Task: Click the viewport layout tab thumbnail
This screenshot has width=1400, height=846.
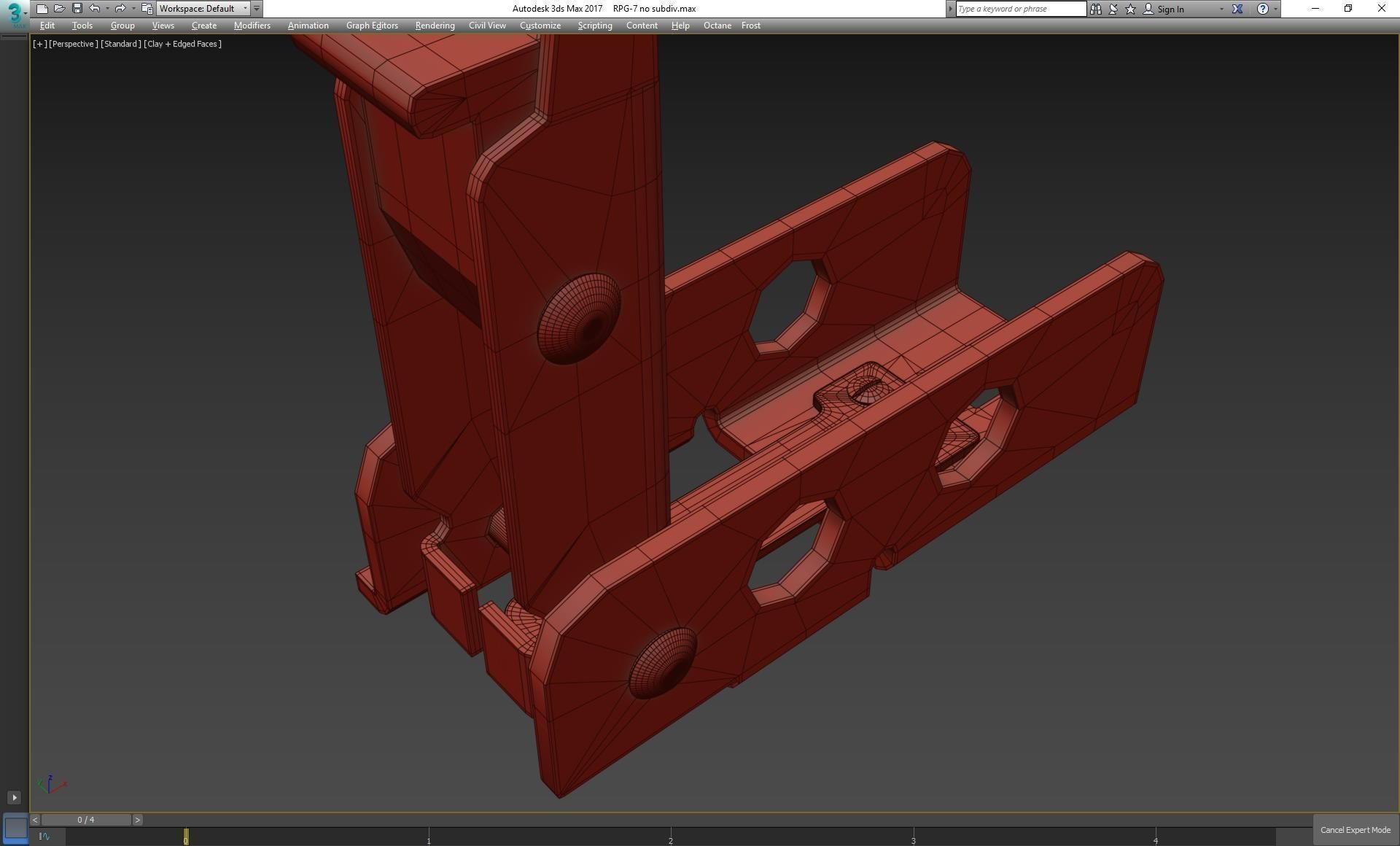Action: coord(15,828)
